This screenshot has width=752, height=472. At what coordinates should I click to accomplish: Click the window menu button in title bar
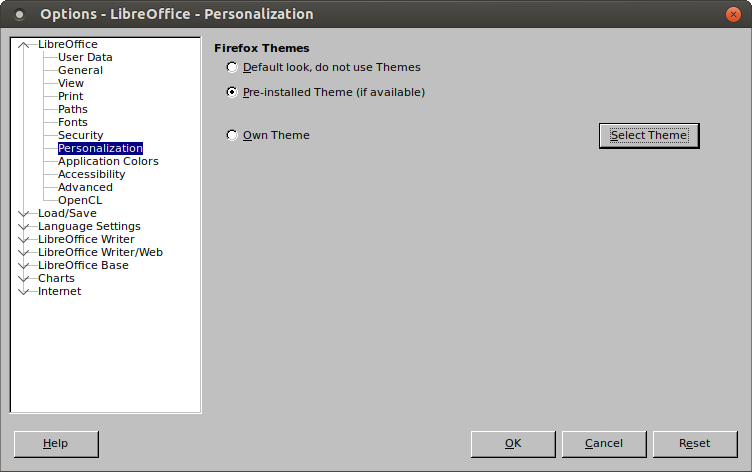coord(19,14)
